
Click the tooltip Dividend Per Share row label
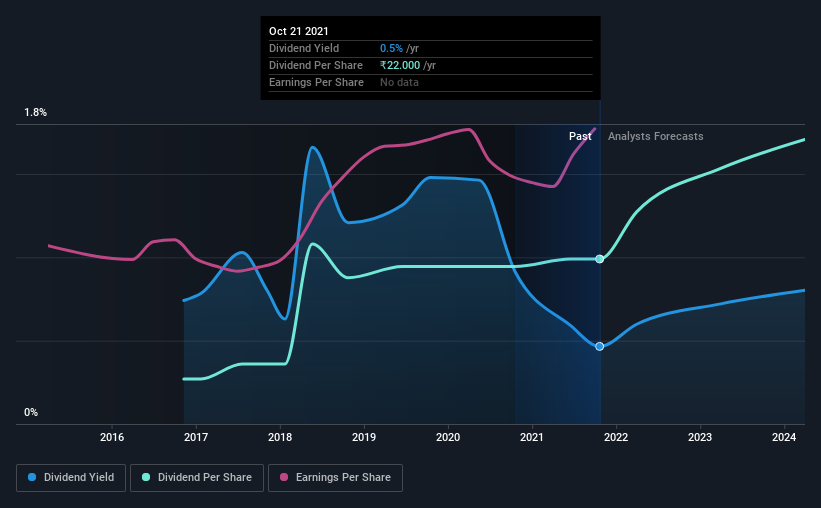[316, 65]
